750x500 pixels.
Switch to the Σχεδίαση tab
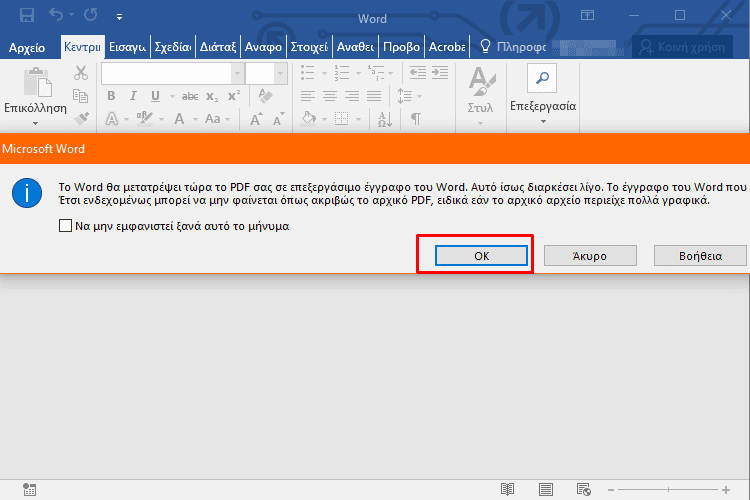(173, 47)
